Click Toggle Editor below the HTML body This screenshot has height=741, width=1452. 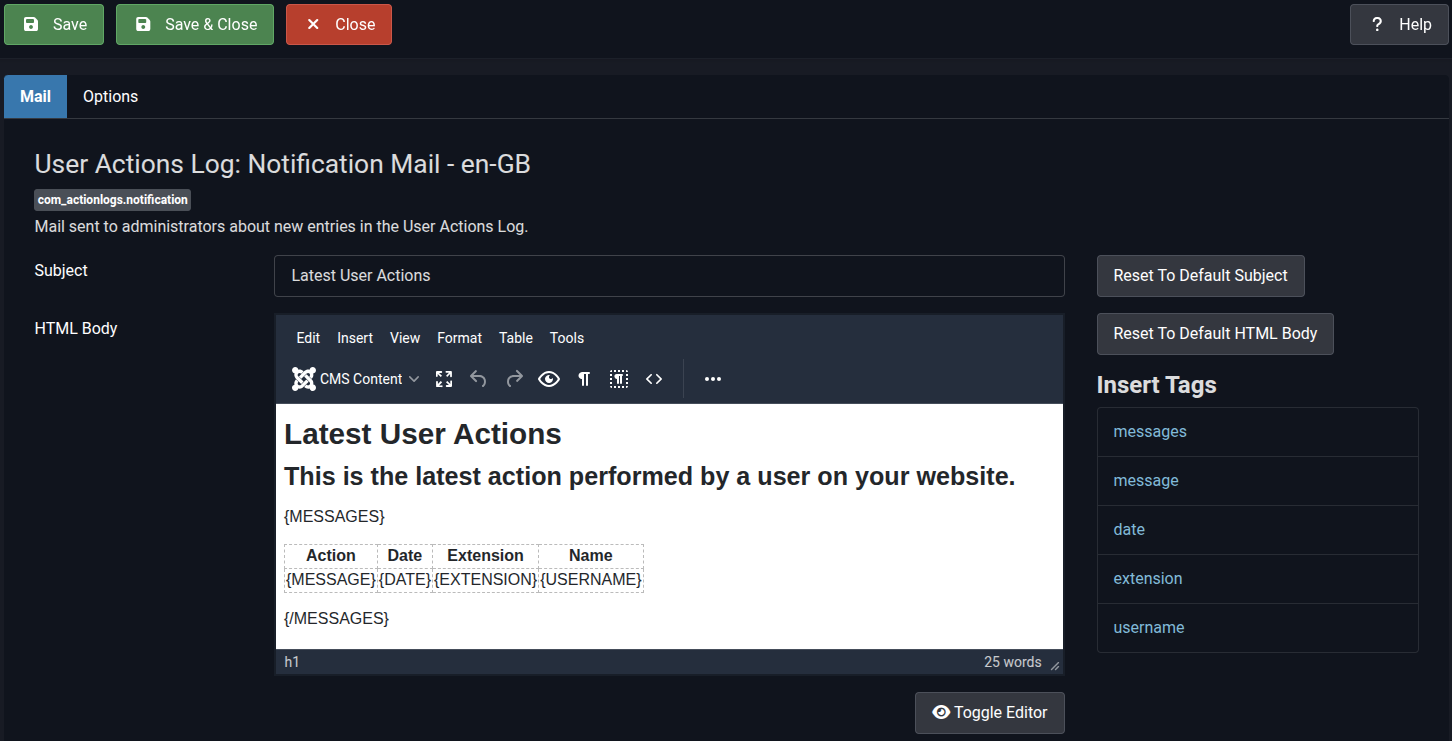pyautogui.click(x=989, y=712)
